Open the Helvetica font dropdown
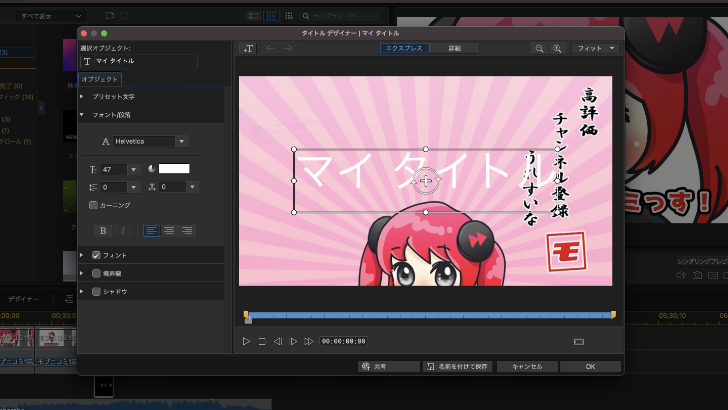The height and width of the screenshot is (410, 728). (x=182, y=142)
